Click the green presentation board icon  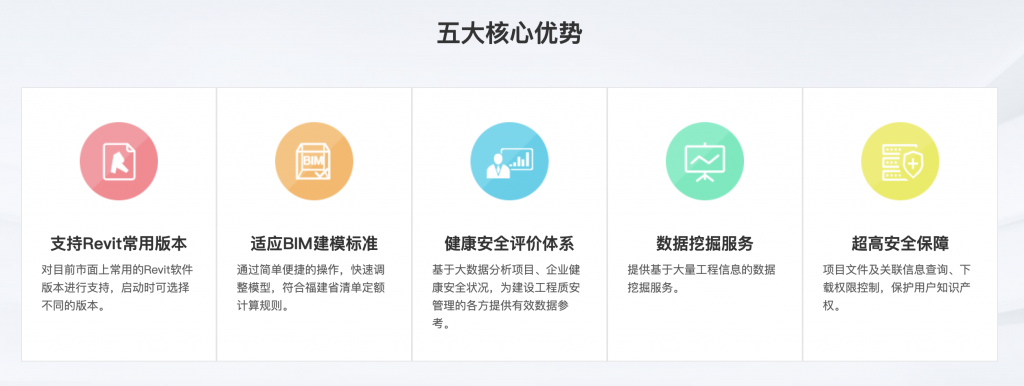(705, 161)
